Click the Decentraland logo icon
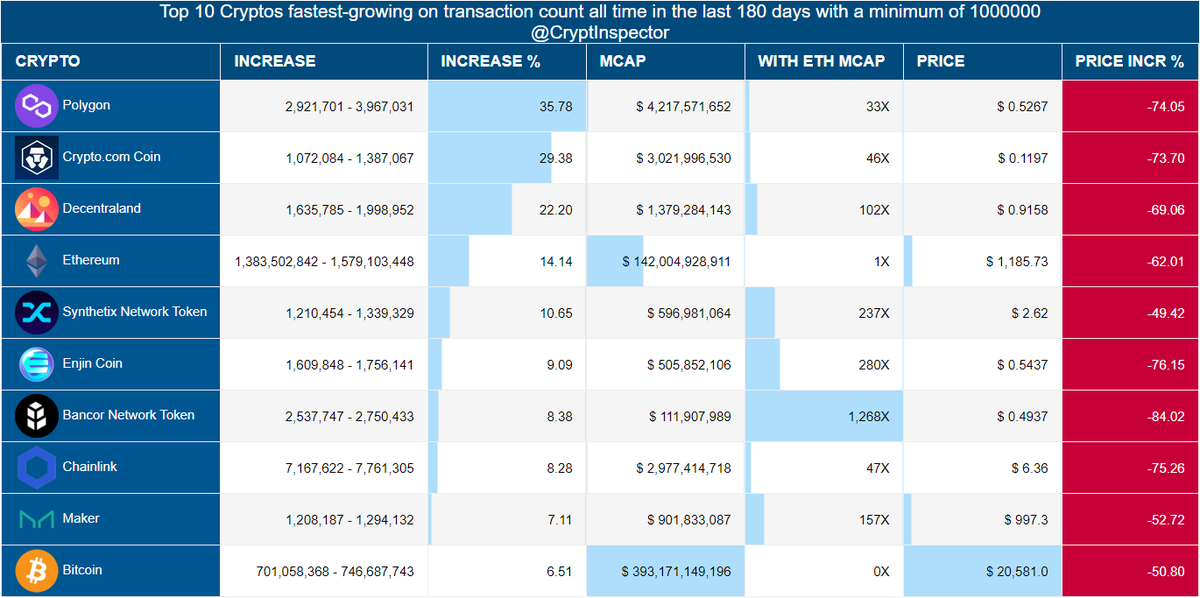This screenshot has height=598, width=1200. pos(37,209)
